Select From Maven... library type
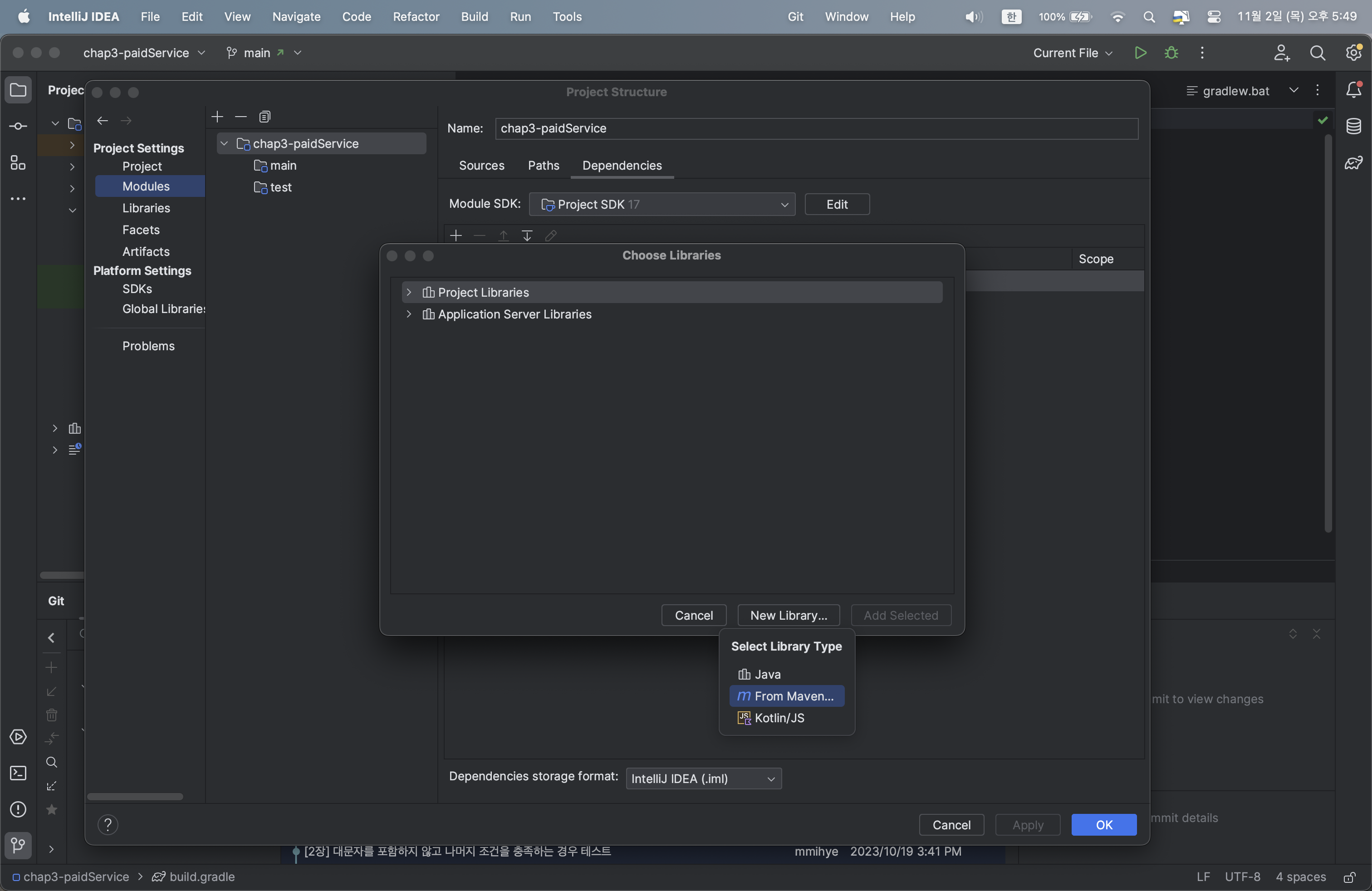The image size is (1372, 891). 786,695
